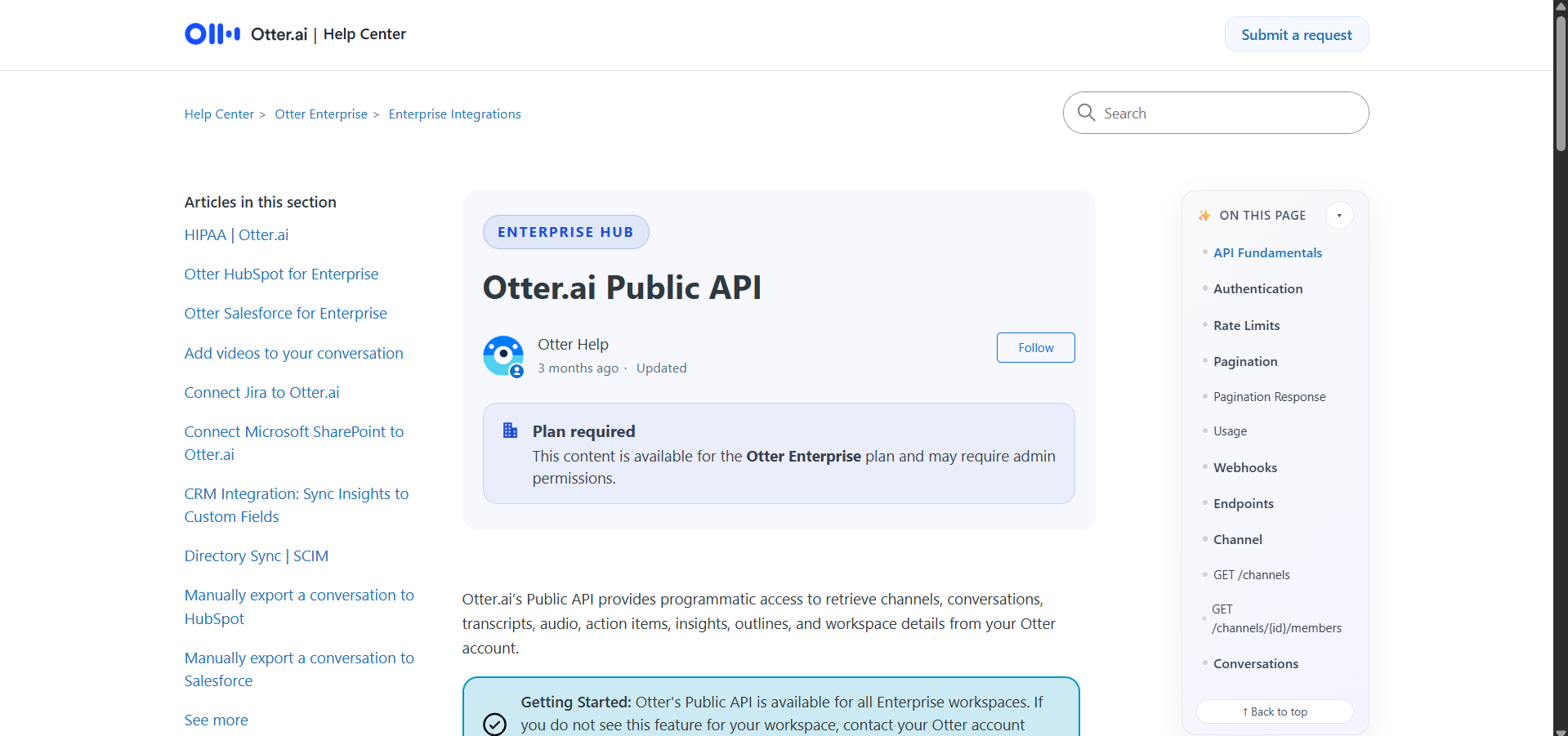Click the ENTERPRISE HUB badge
The image size is (1568, 736).
point(566,232)
